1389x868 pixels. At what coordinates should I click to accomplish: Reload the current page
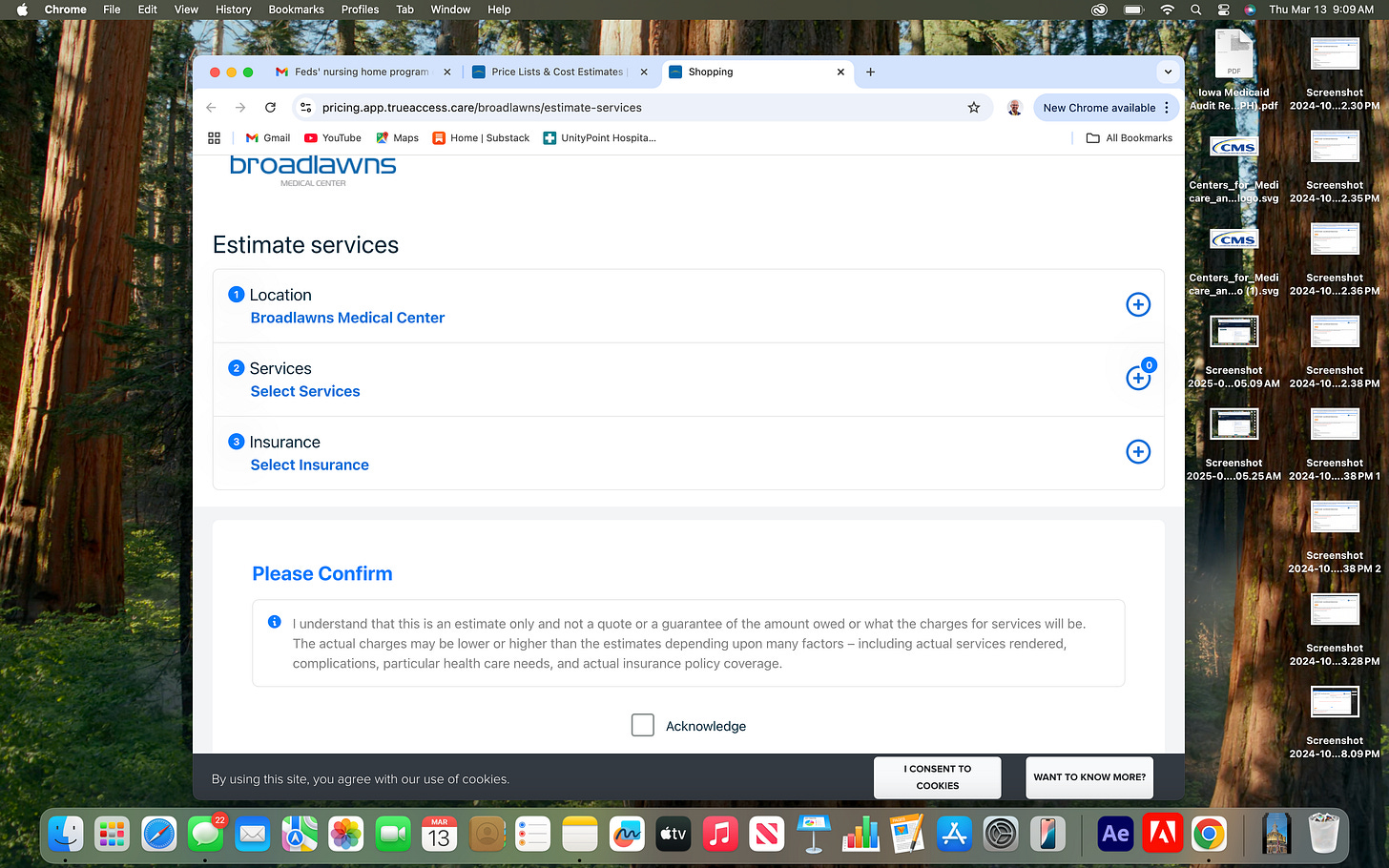point(270,108)
